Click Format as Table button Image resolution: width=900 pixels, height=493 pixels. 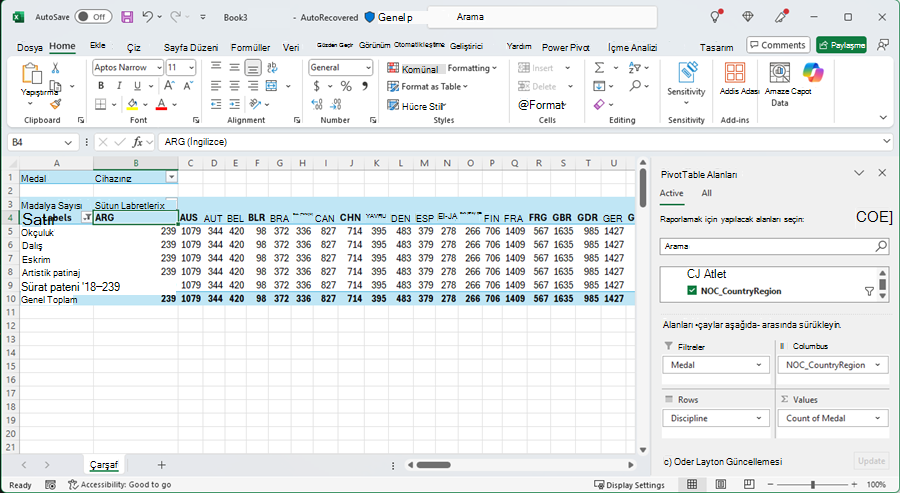428,87
